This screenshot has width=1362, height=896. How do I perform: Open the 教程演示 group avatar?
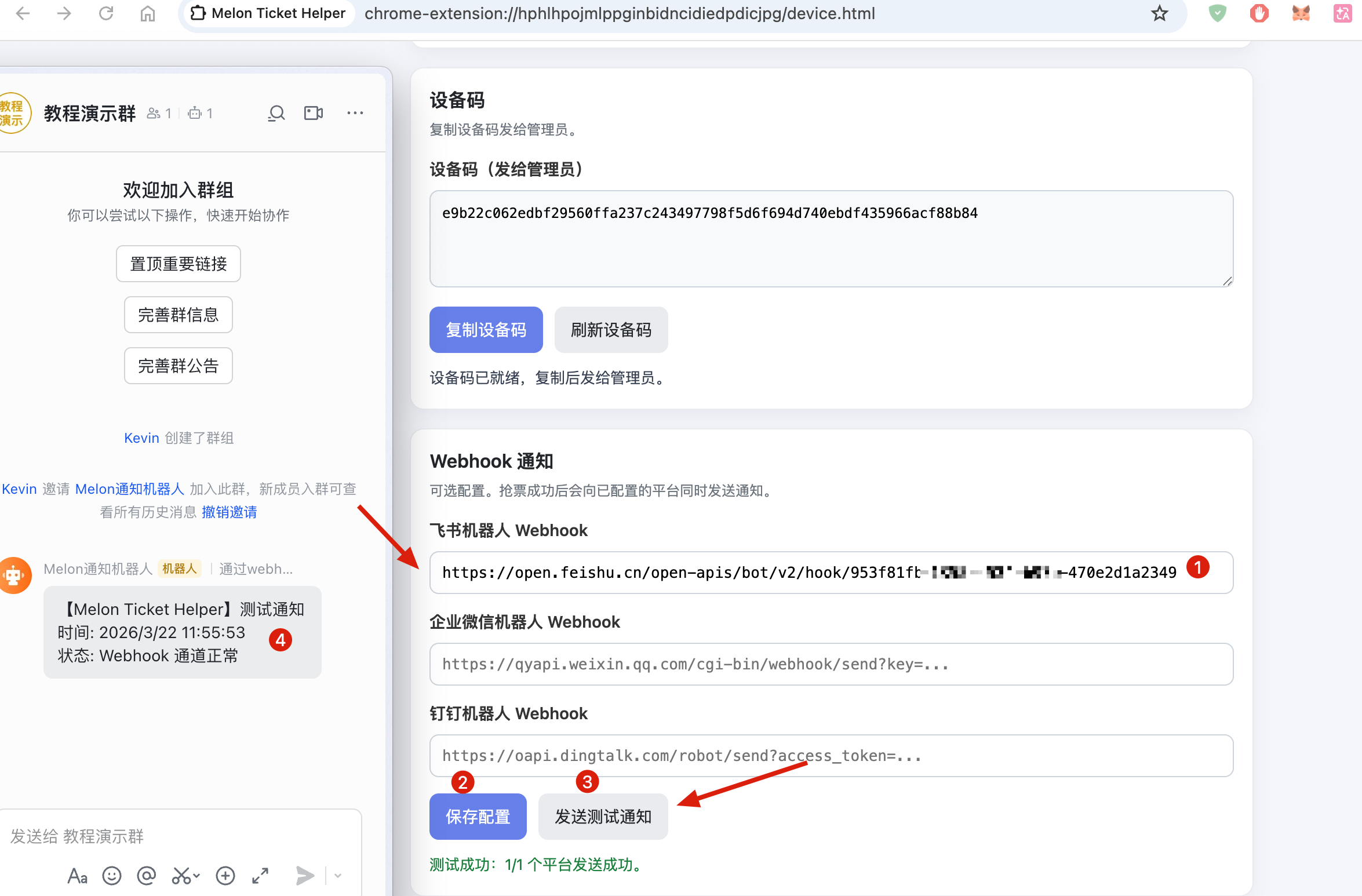[x=13, y=113]
